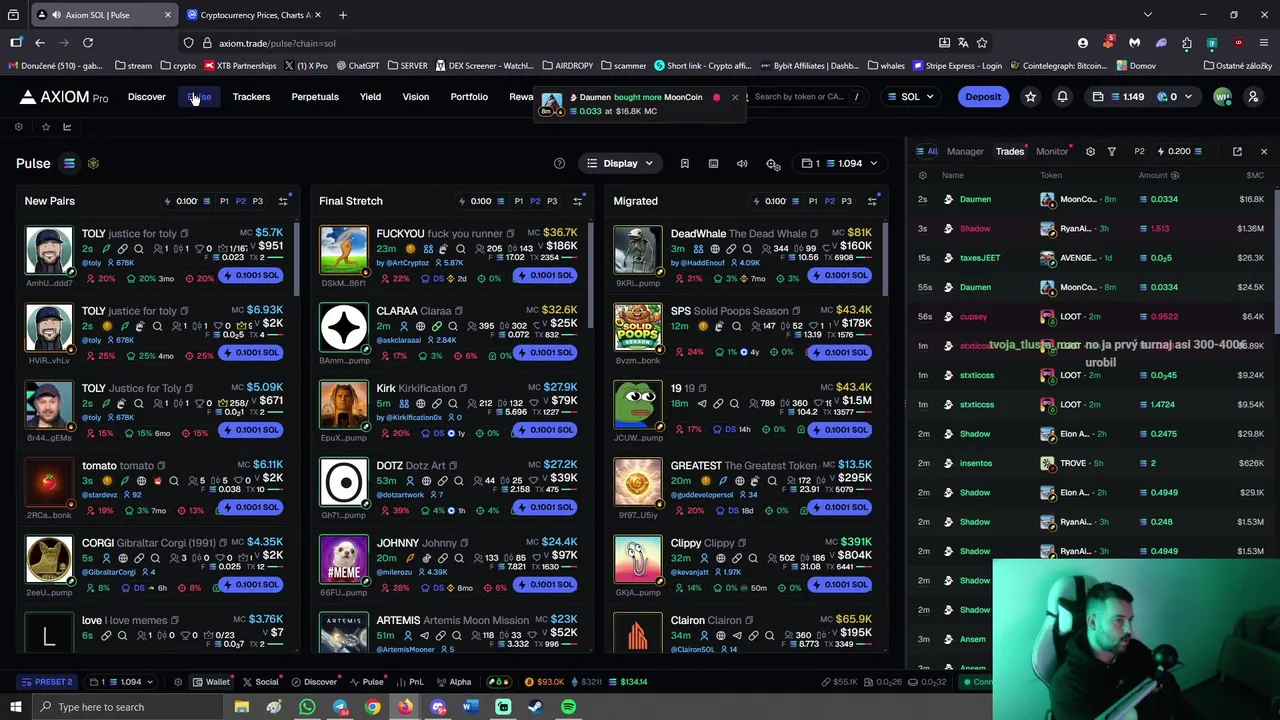Open the Wallet tracker in bottom bar

(x=211, y=682)
